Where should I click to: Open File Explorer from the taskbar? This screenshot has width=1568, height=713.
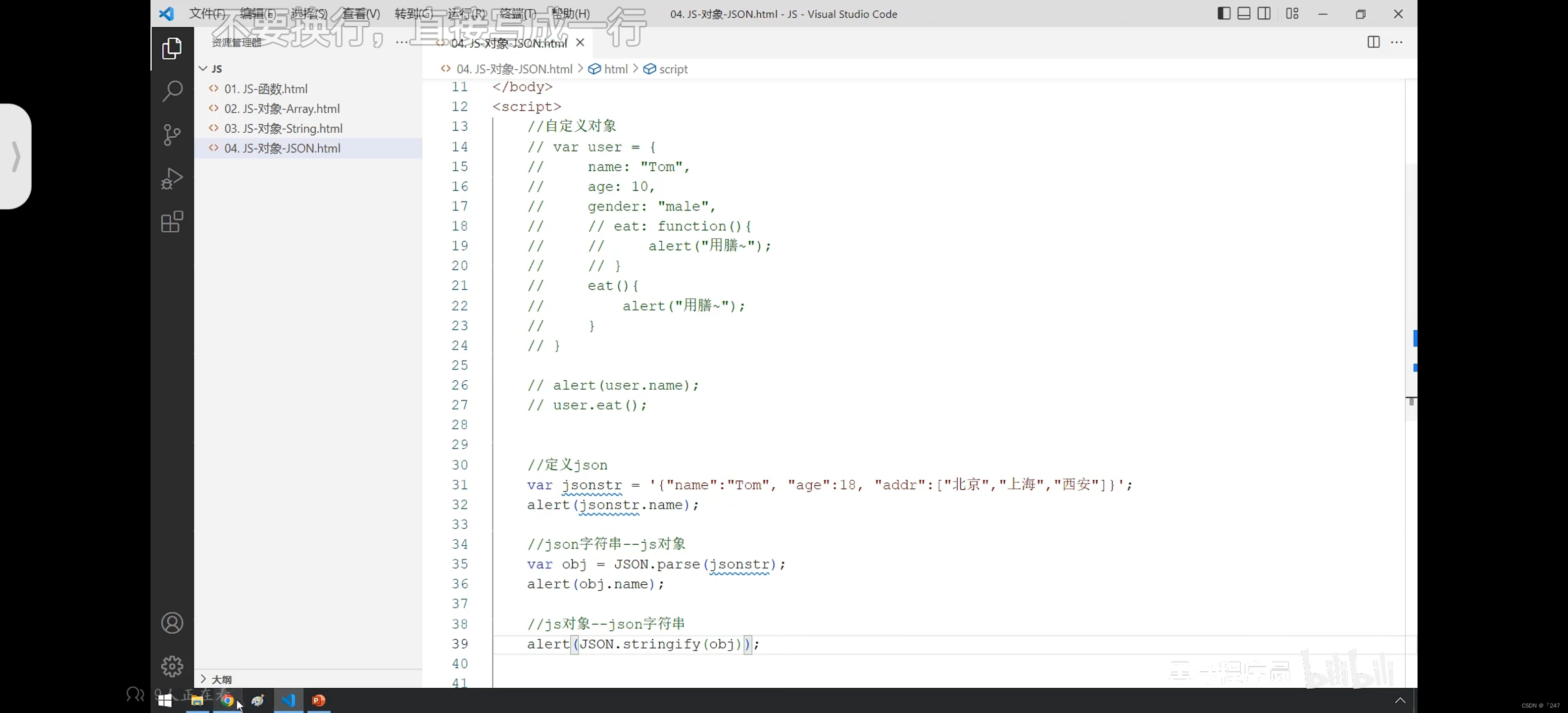tap(196, 701)
